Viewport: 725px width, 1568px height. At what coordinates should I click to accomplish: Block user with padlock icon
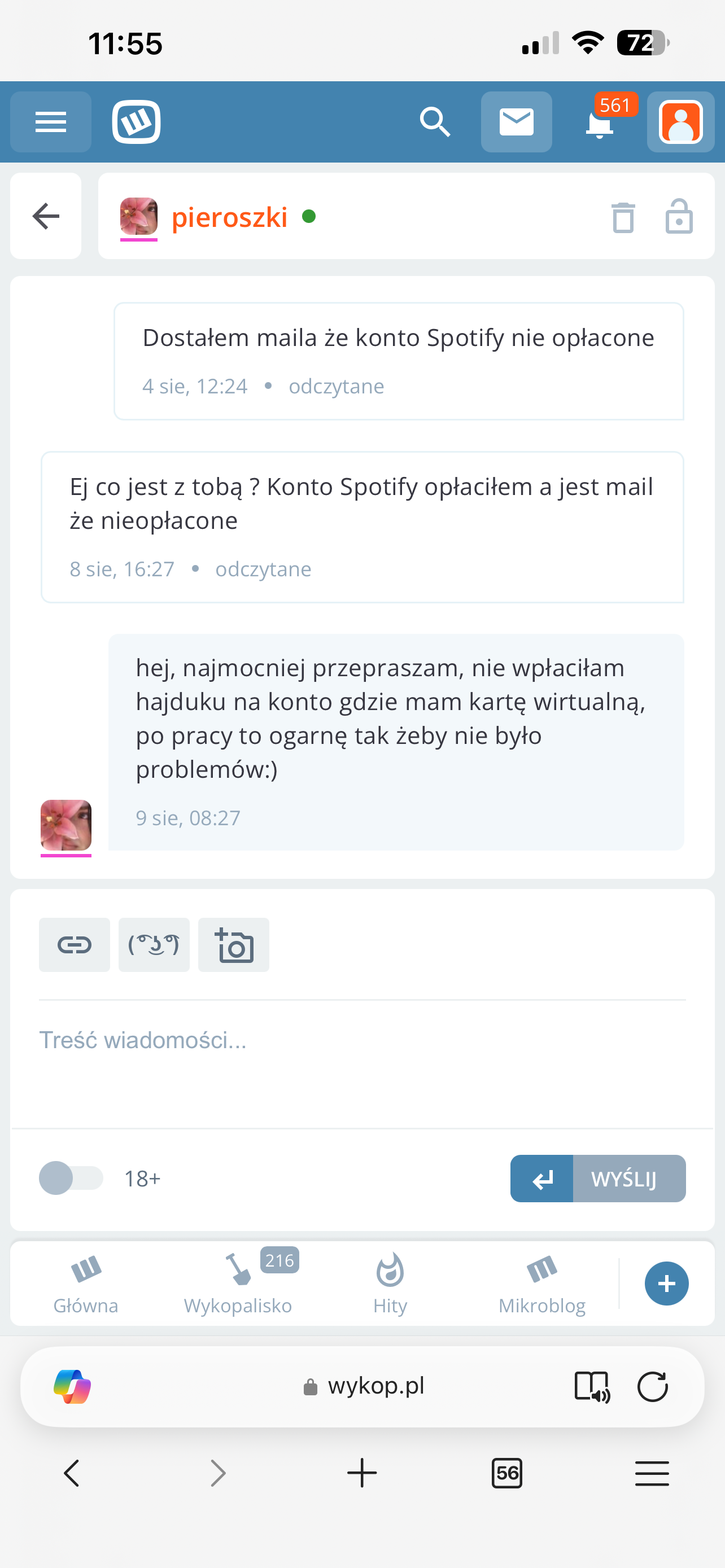pos(679,217)
